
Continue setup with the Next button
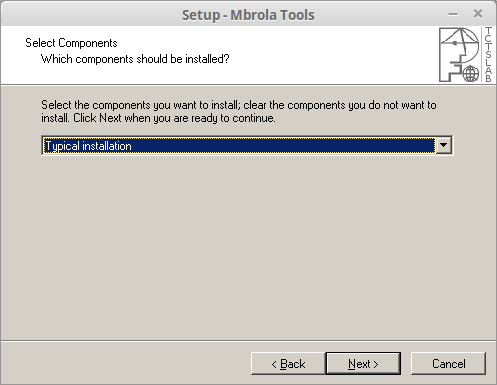(x=363, y=363)
